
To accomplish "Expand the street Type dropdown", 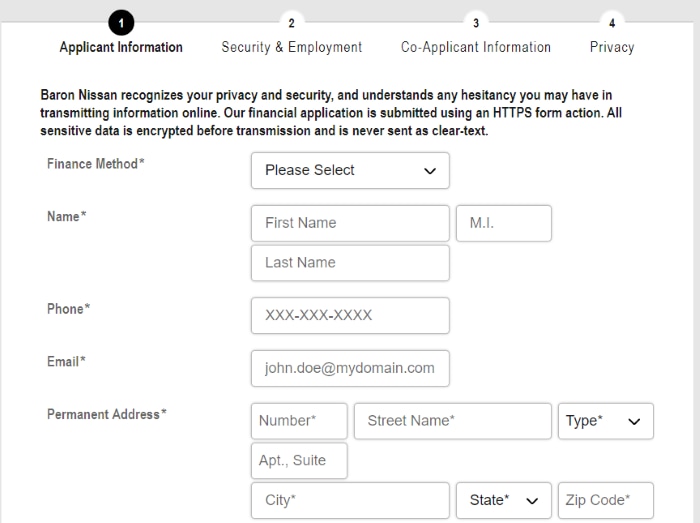I will (x=605, y=421).
